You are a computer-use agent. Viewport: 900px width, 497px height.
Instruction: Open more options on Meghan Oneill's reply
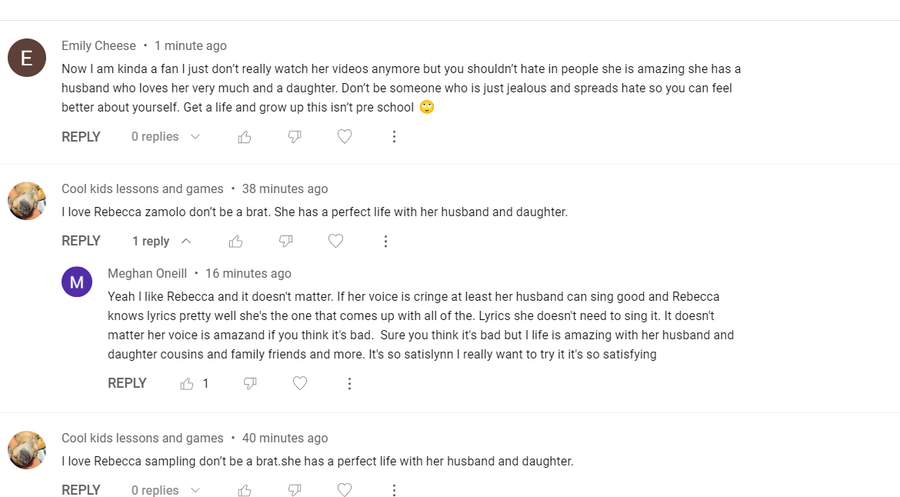coord(349,383)
